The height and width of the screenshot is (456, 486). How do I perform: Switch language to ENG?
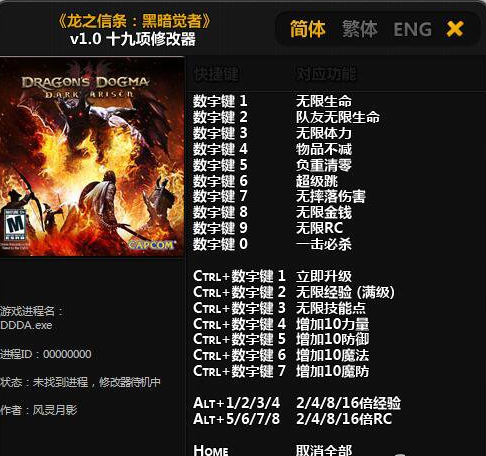(413, 29)
